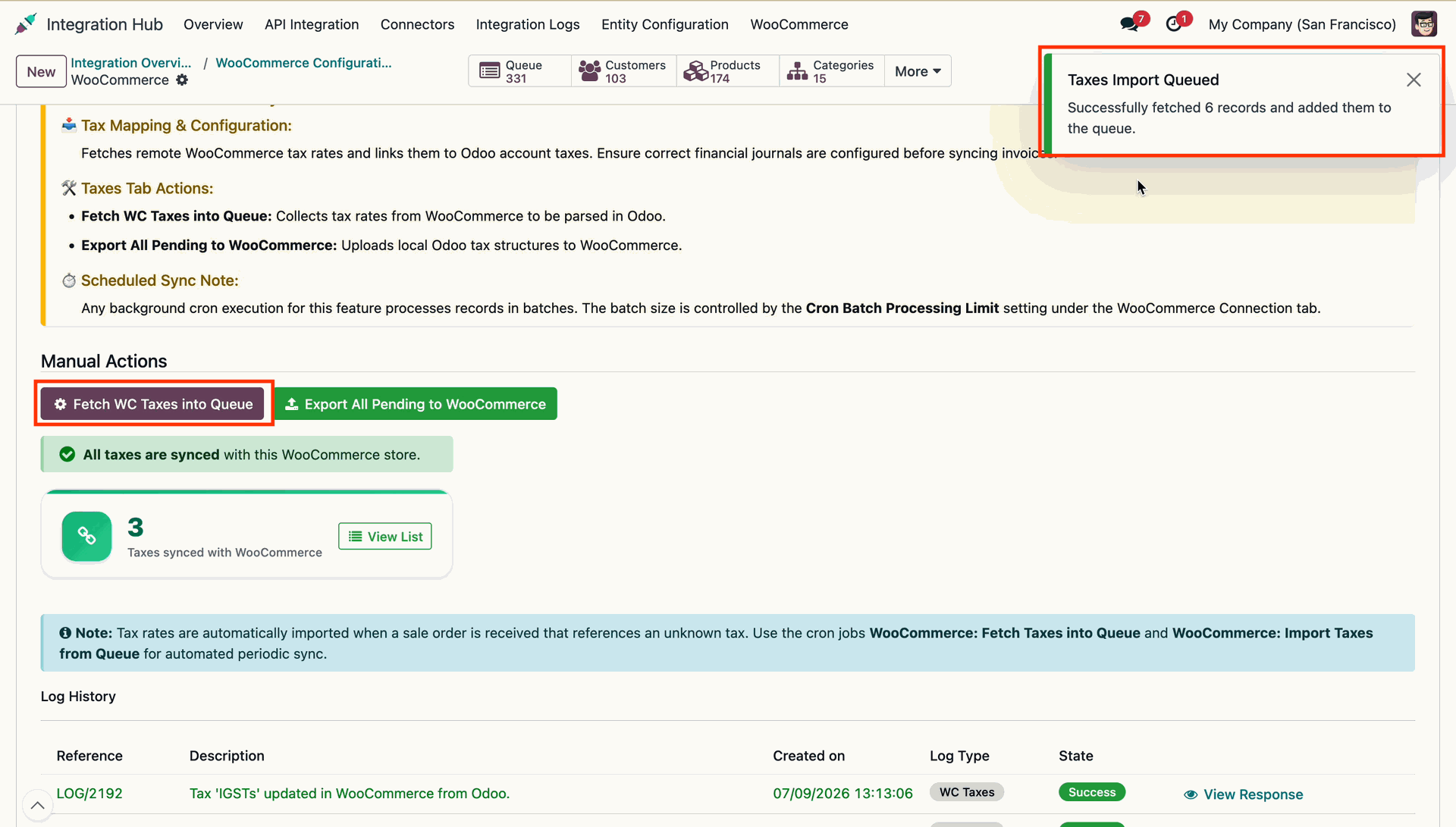Click the Reference column header
This screenshot has width=1456, height=827.
[89, 756]
